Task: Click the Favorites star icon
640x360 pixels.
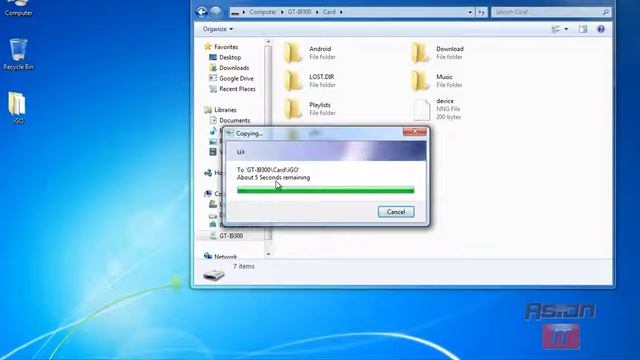Action: pos(208,47)
